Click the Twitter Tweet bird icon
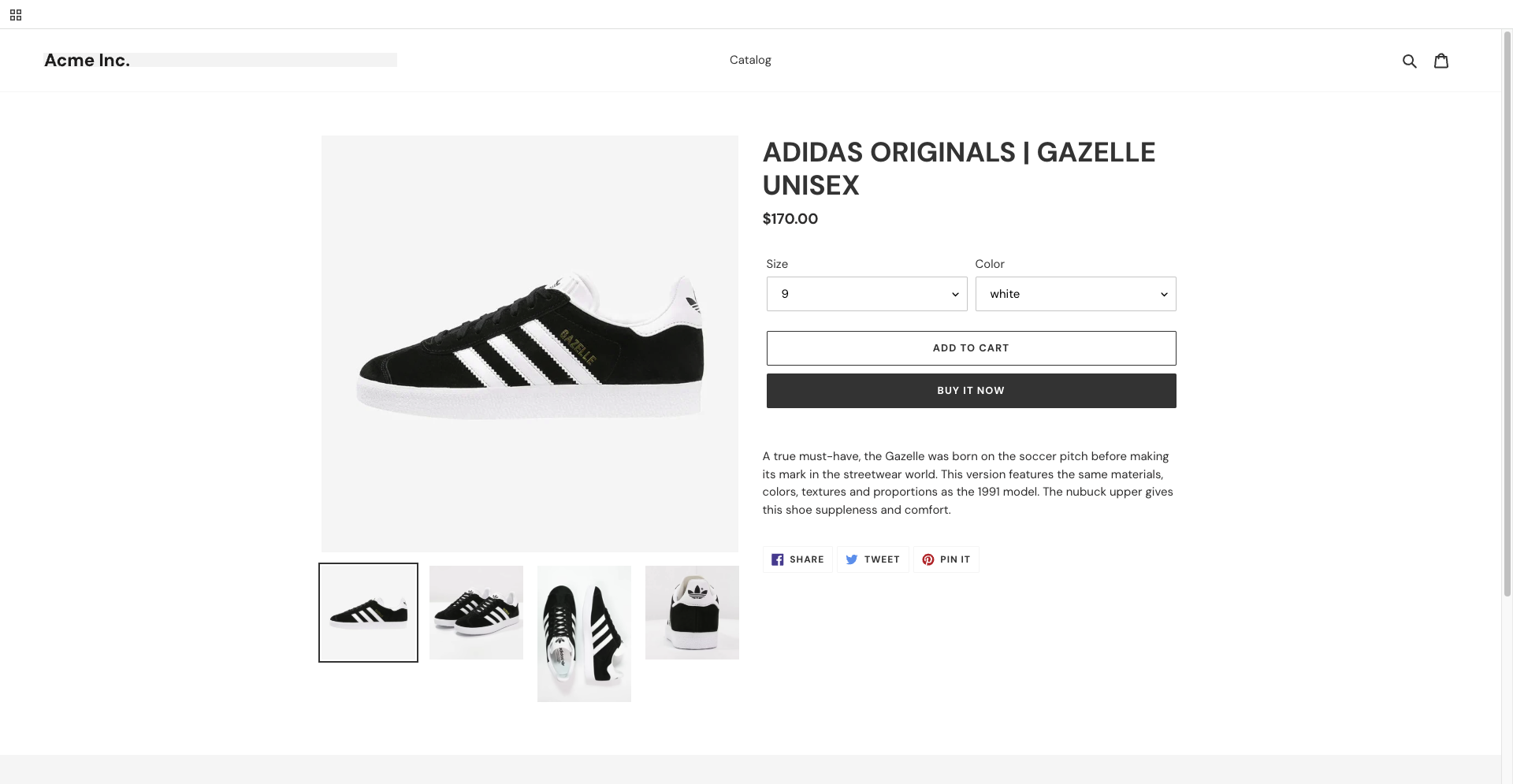This screenshot has height=784, width=1513. coord(852,559)
